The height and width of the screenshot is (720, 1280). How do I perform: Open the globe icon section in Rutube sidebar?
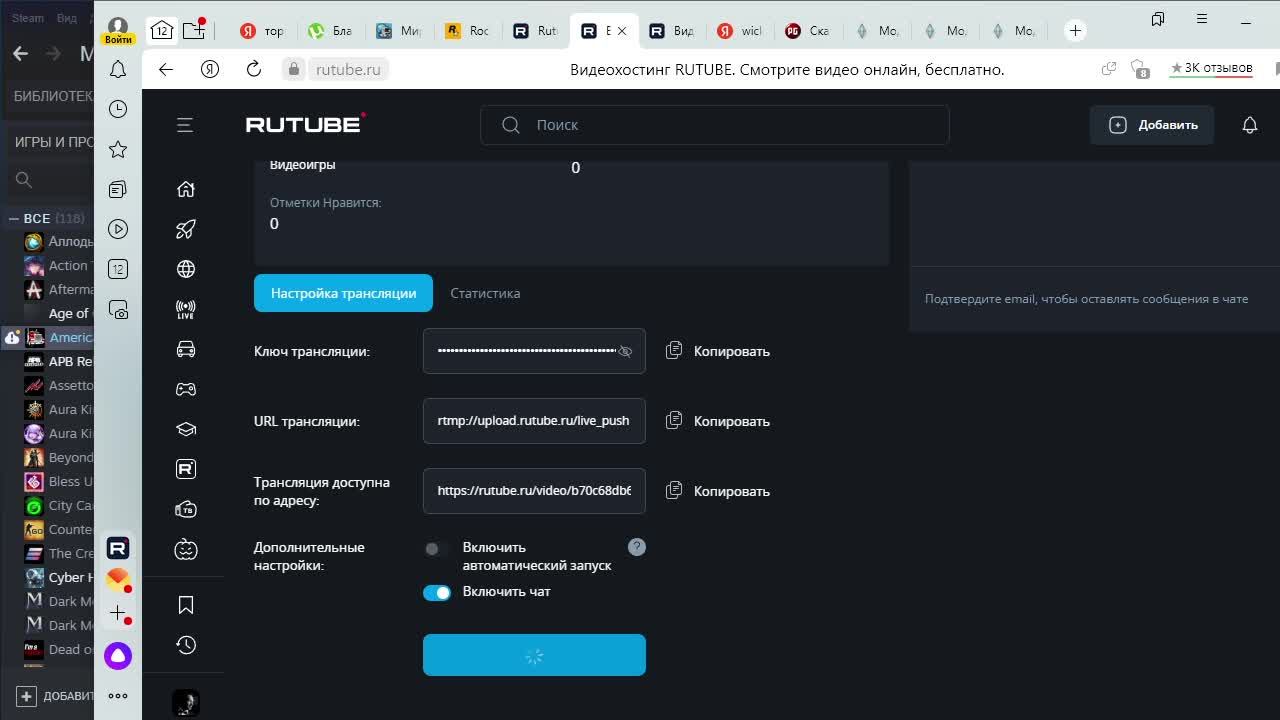tap(185, 269)
